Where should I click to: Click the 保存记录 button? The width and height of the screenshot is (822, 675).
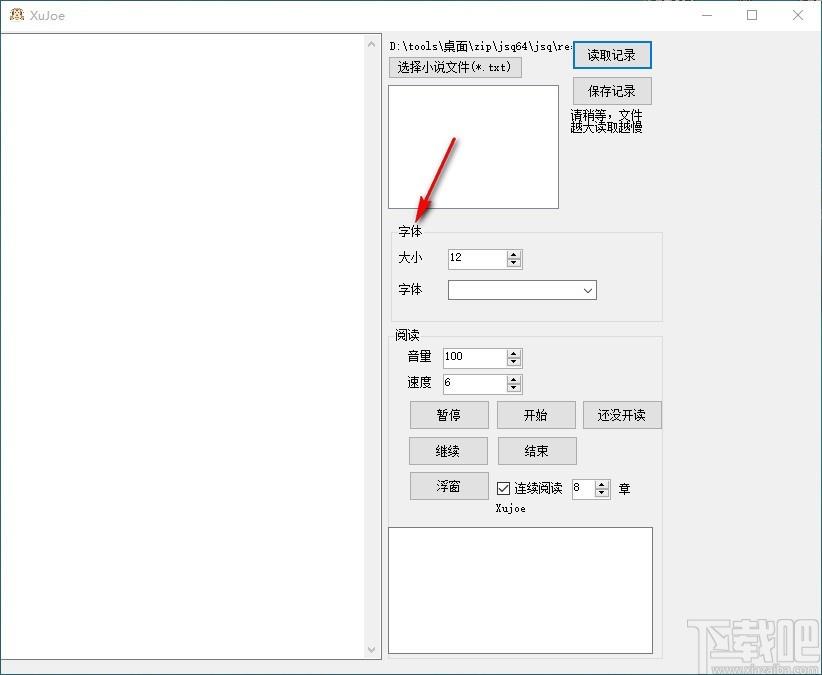612,91
